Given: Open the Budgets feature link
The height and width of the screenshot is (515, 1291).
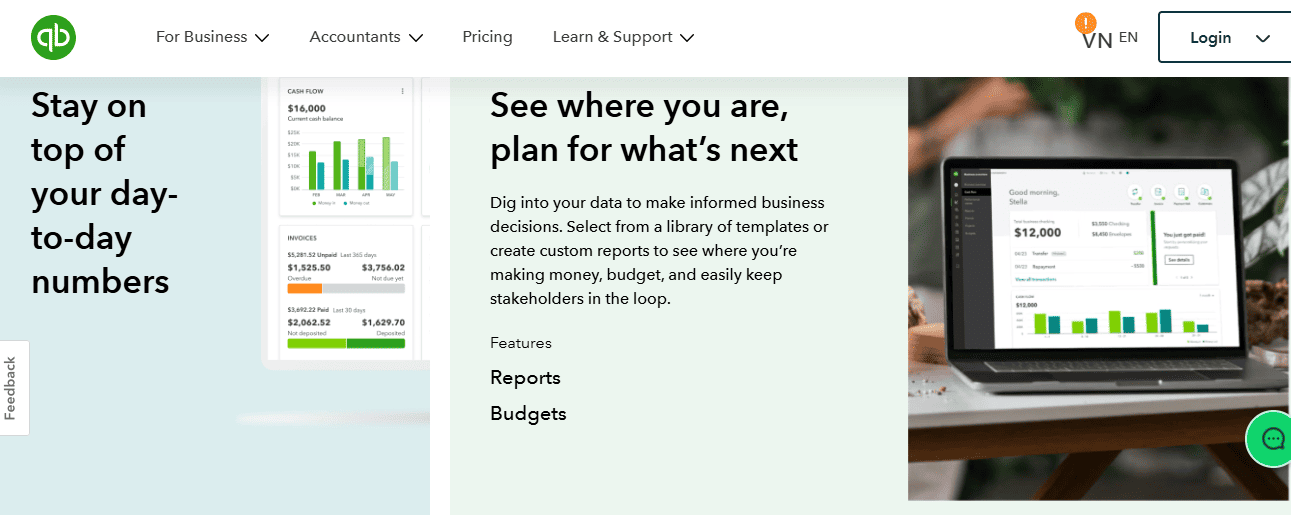Looking at the screenshot, I should pos(528,414).
